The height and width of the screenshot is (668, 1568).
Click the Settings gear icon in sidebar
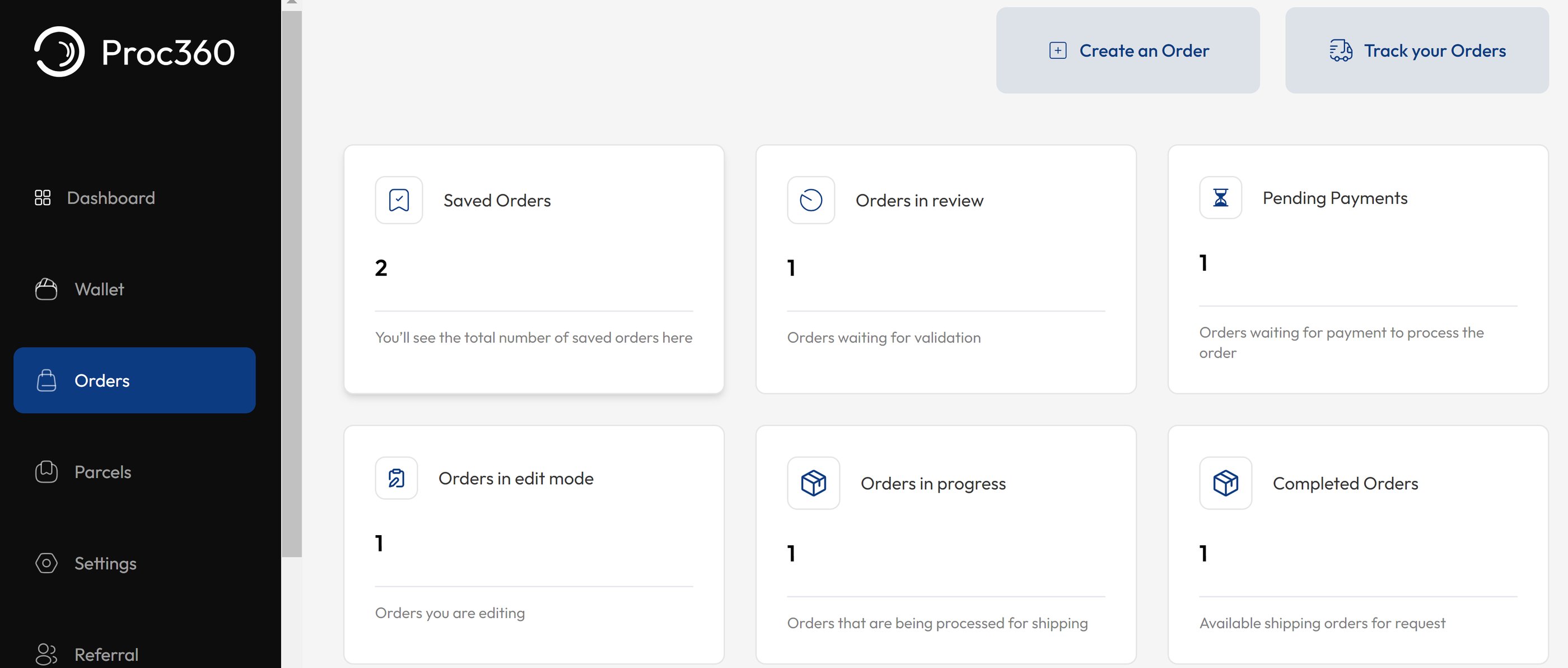(x=46, y=563)
